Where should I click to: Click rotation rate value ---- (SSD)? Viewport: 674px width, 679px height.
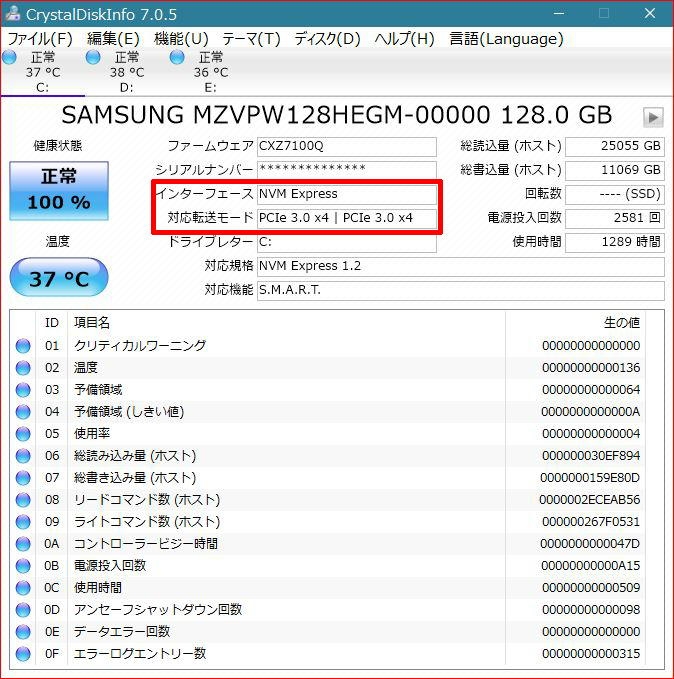tap(615, 194)
